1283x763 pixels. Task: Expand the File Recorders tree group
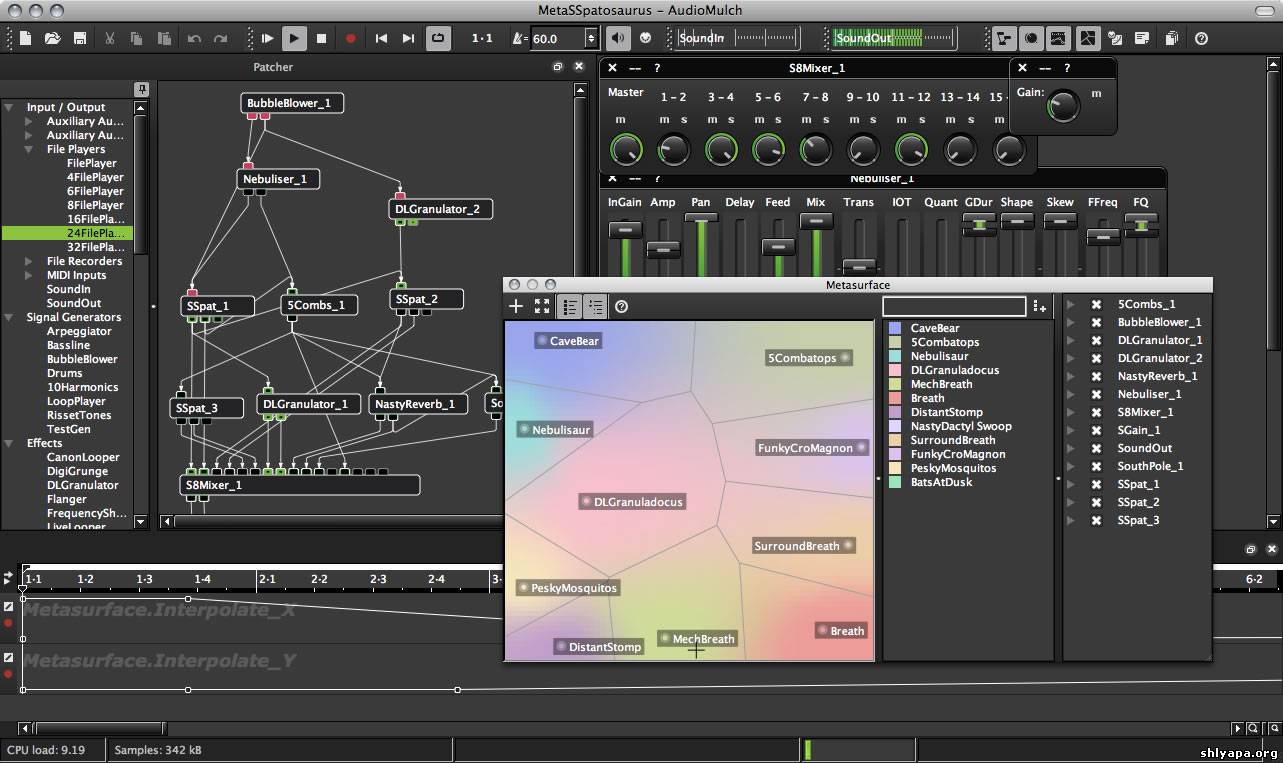pyautogui.click(x=29, y=262)
